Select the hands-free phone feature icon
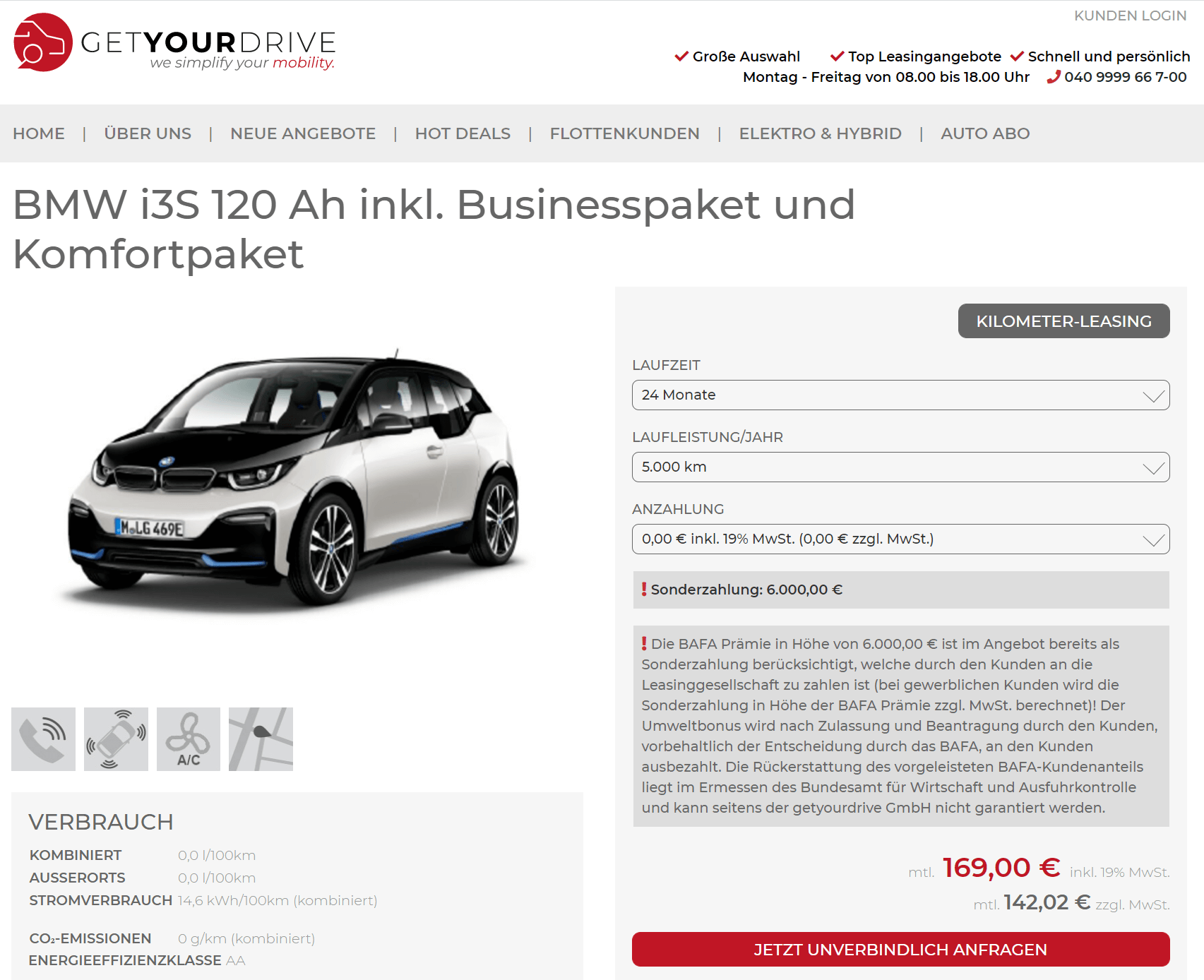The width and height of the screenshot is (1204, 980). click(43, 739)
